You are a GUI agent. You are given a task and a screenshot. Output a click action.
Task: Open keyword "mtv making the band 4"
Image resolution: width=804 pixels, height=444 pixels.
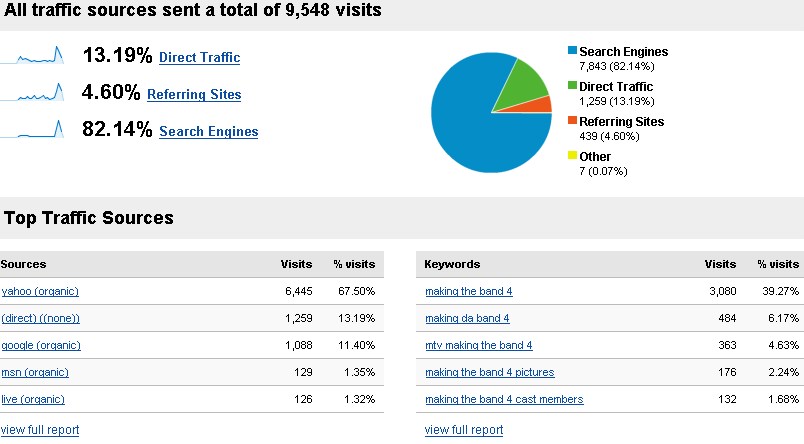(x=478, y=345)
